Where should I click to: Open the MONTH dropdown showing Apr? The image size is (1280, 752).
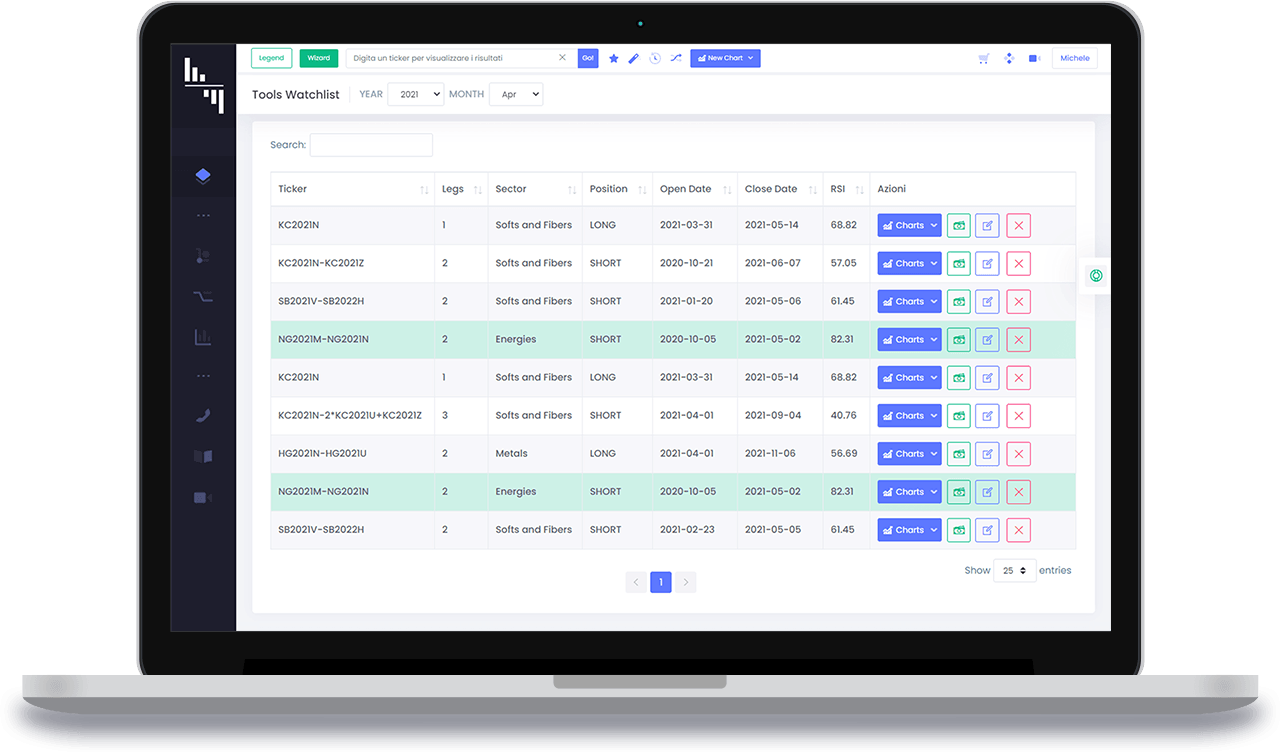click(x=515, y=94)
